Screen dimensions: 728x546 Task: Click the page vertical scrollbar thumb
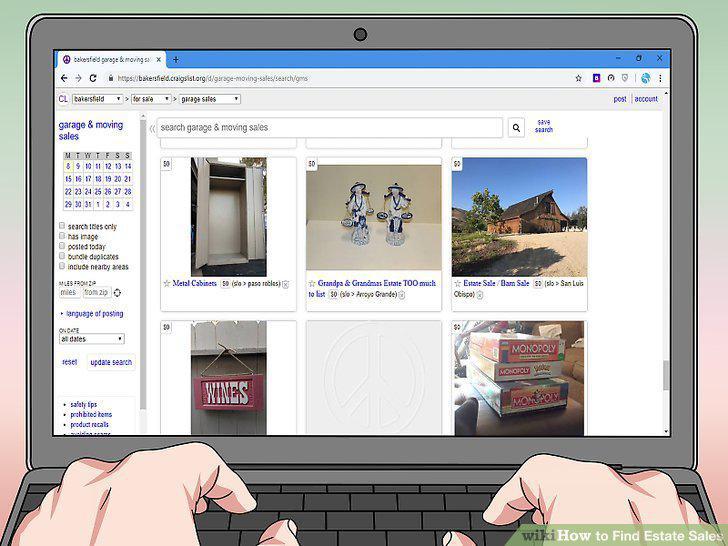click(x=666, y=375)
